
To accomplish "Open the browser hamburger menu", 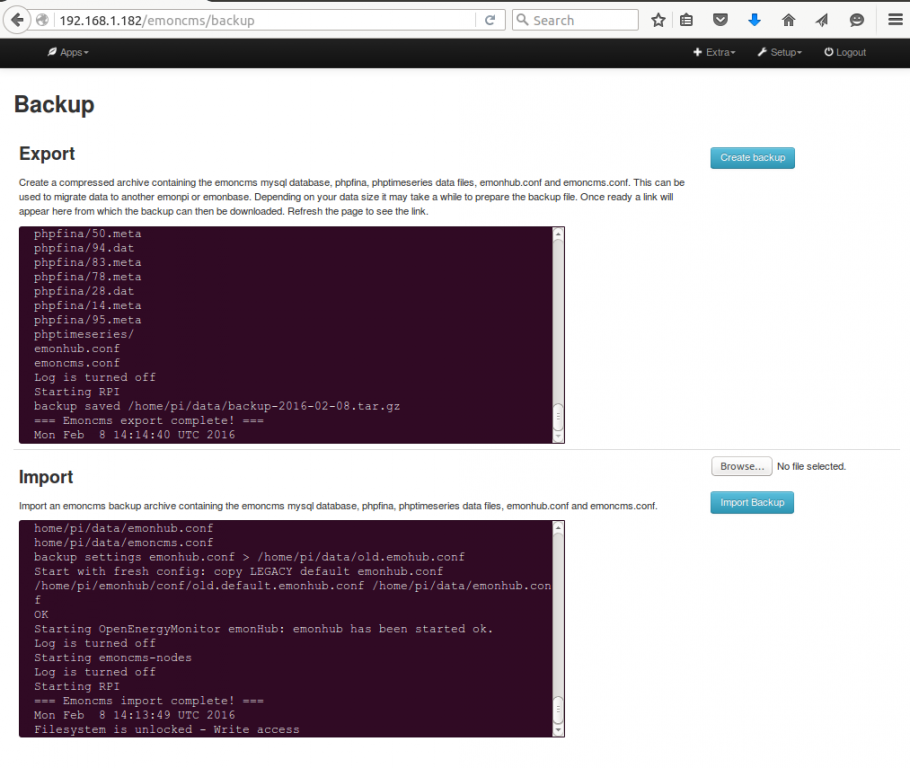I will tap(893, 19).
